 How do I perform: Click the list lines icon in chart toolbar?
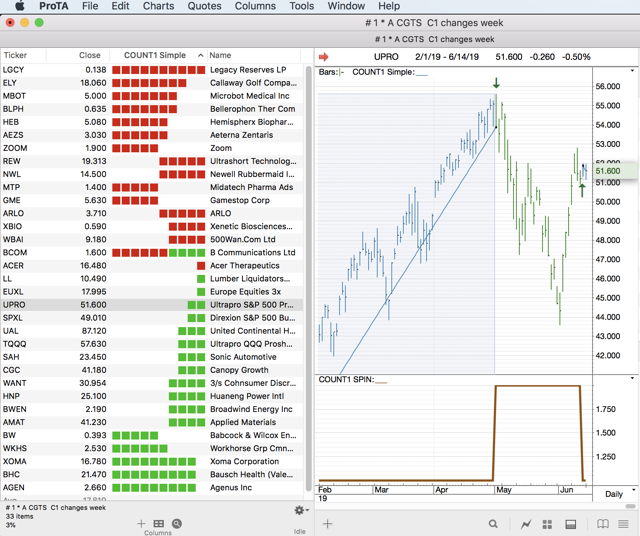(623, 524)
